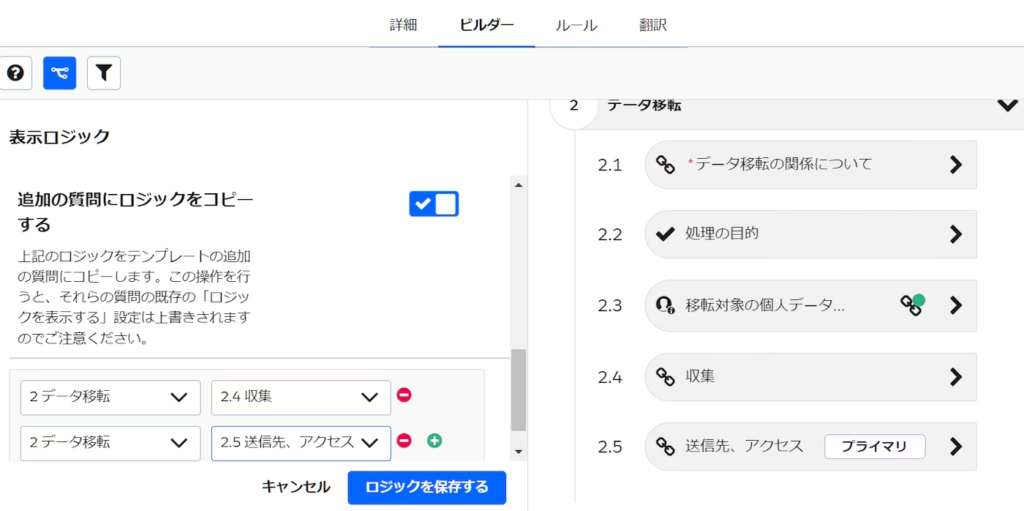Switch to the 詳細 tab
Screen dimensions: 1024x511
point(403,25)
